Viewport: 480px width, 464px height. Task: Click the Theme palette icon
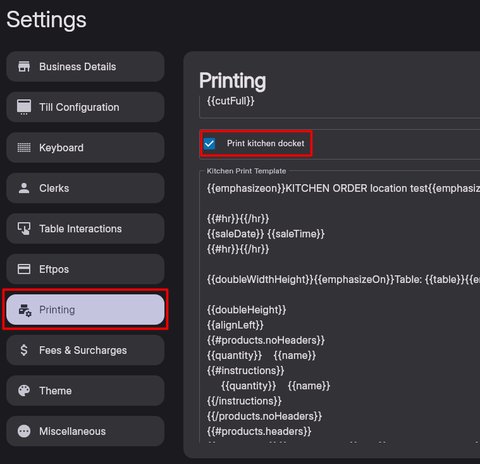24,390
